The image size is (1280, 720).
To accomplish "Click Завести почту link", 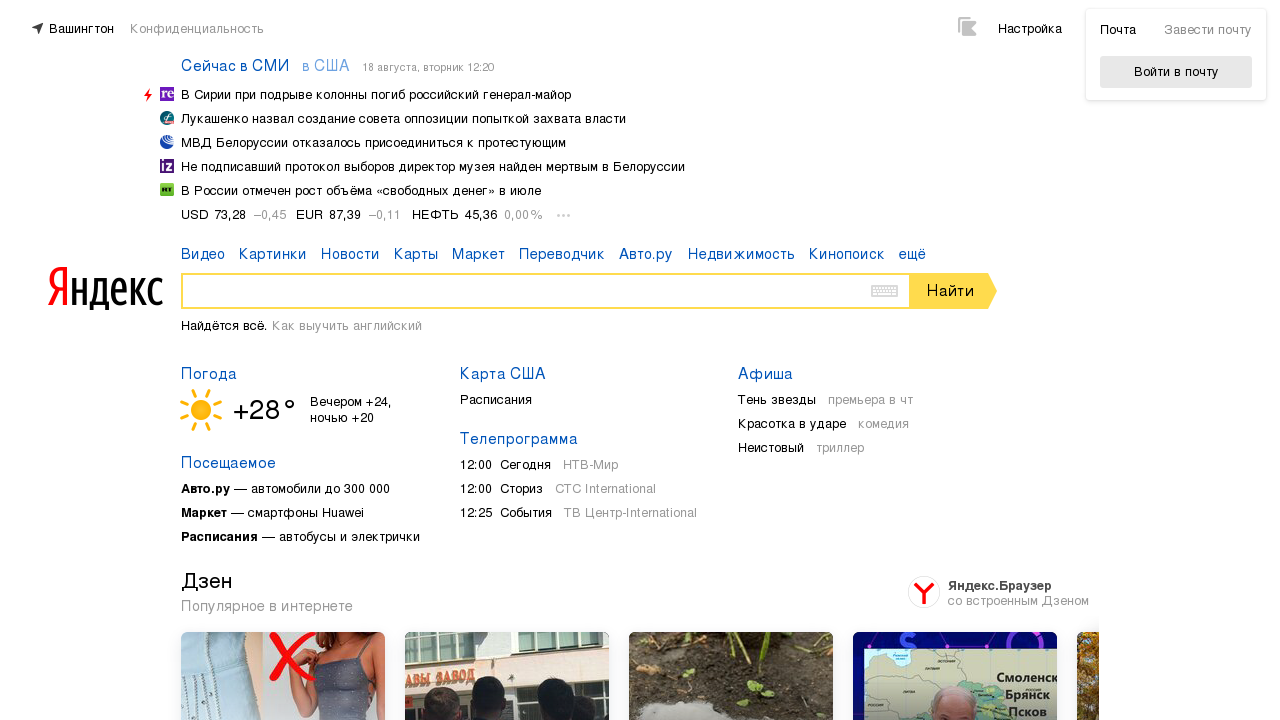I will 1208,30.
